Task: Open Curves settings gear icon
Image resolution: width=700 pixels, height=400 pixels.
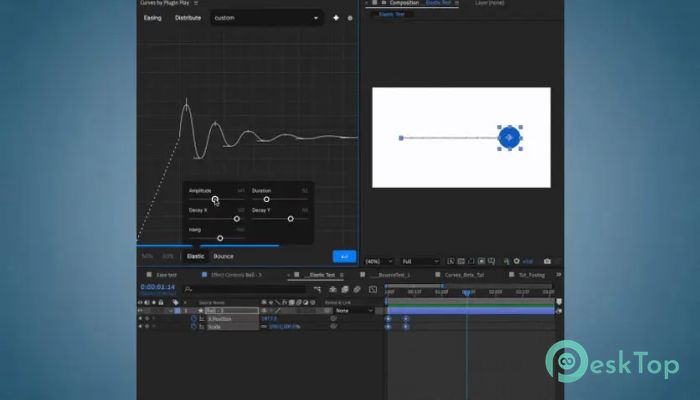Action: click(x=350, y=18)
